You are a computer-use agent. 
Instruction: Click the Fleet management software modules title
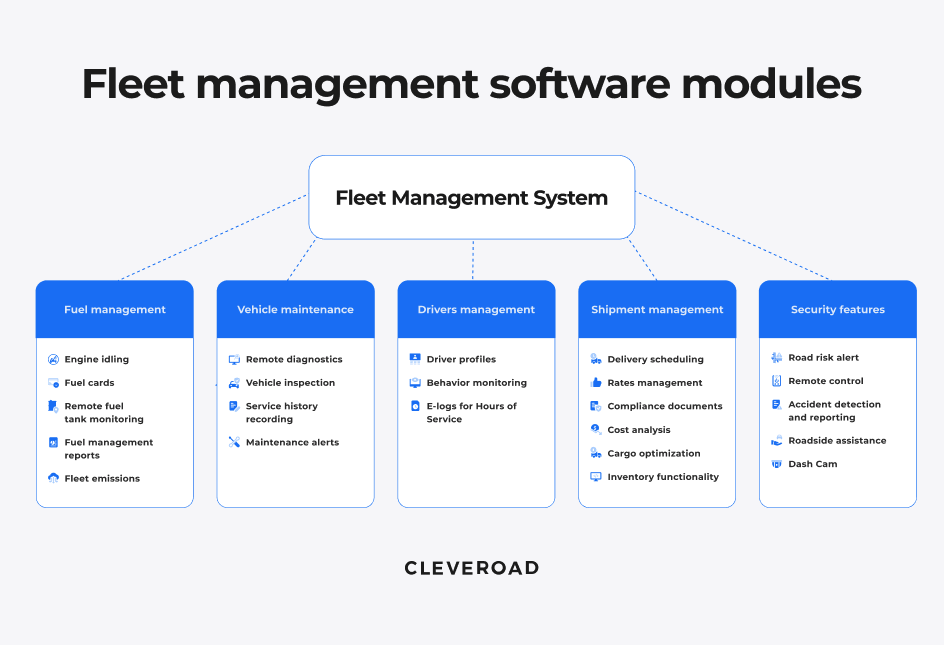(472, 84)
